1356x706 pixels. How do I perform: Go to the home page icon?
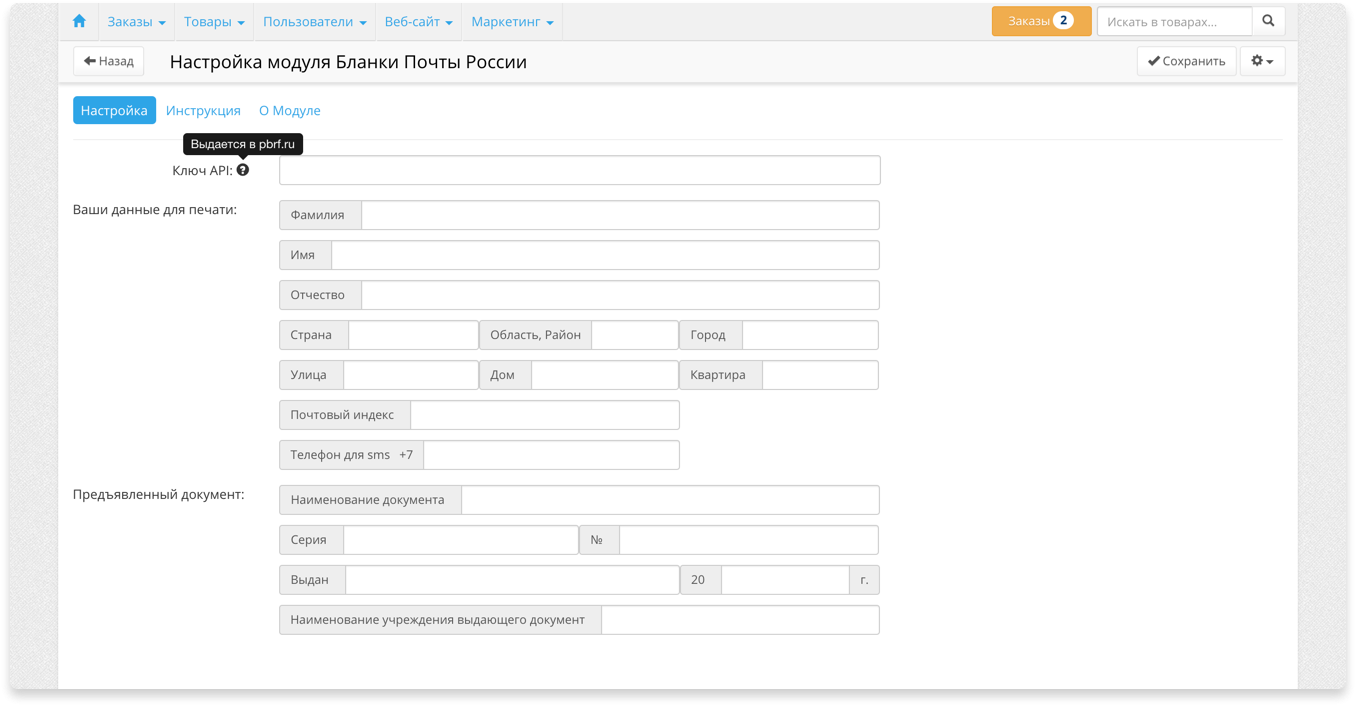(79, 21)
